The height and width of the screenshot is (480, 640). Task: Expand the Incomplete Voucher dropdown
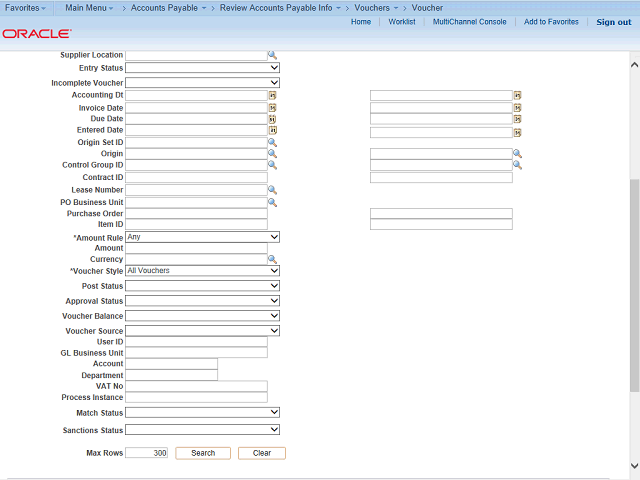pyautogui.click(x=202, y=83)
